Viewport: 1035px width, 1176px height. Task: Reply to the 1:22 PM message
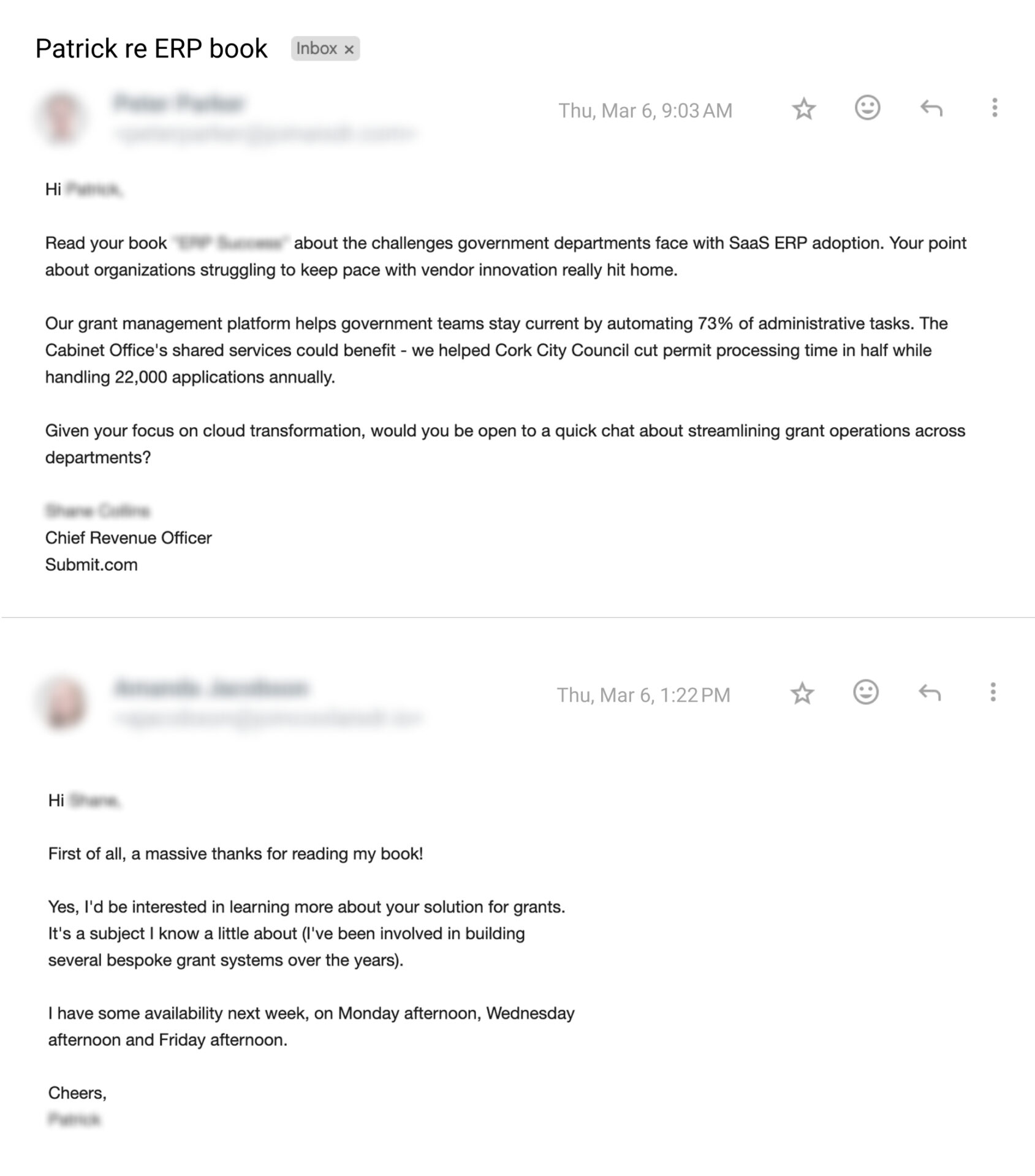coord(929,693)
